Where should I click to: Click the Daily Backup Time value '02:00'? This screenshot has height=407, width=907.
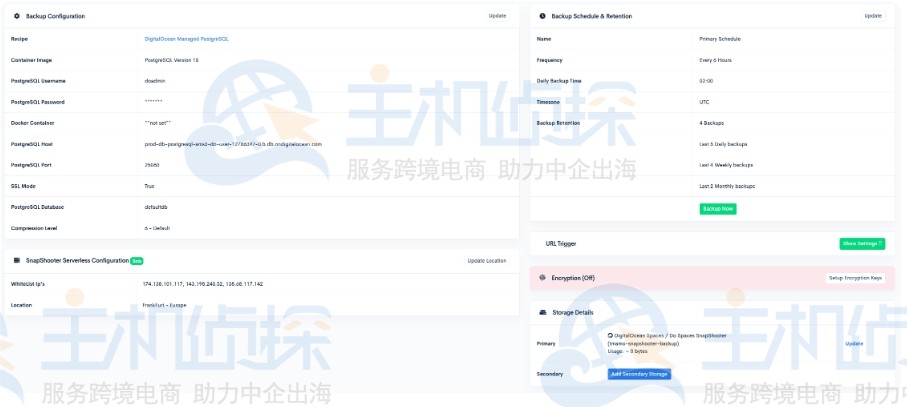(706, 81)
